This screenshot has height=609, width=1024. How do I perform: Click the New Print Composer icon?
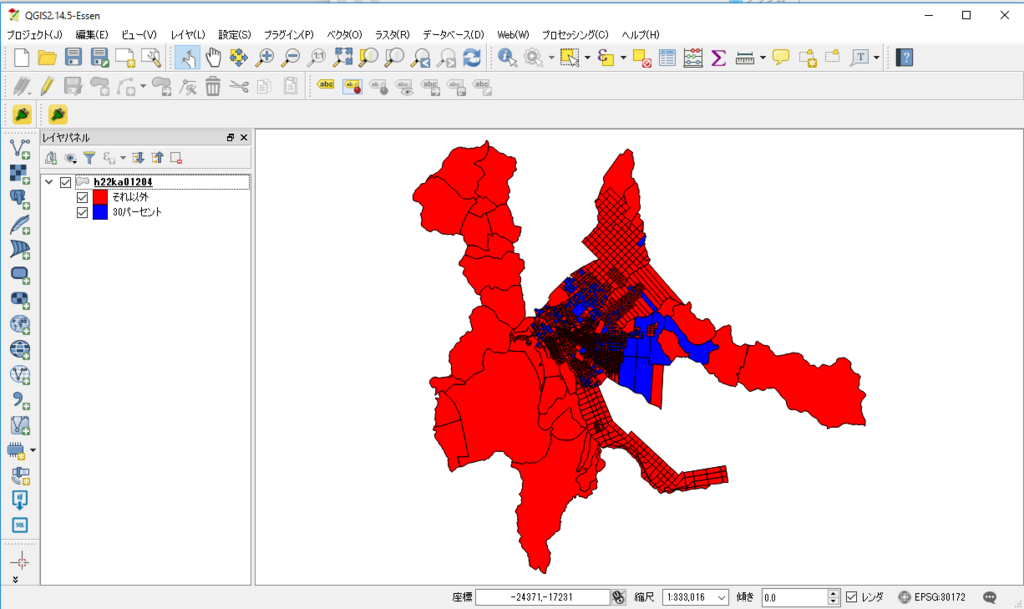click(x=125, y=57)
